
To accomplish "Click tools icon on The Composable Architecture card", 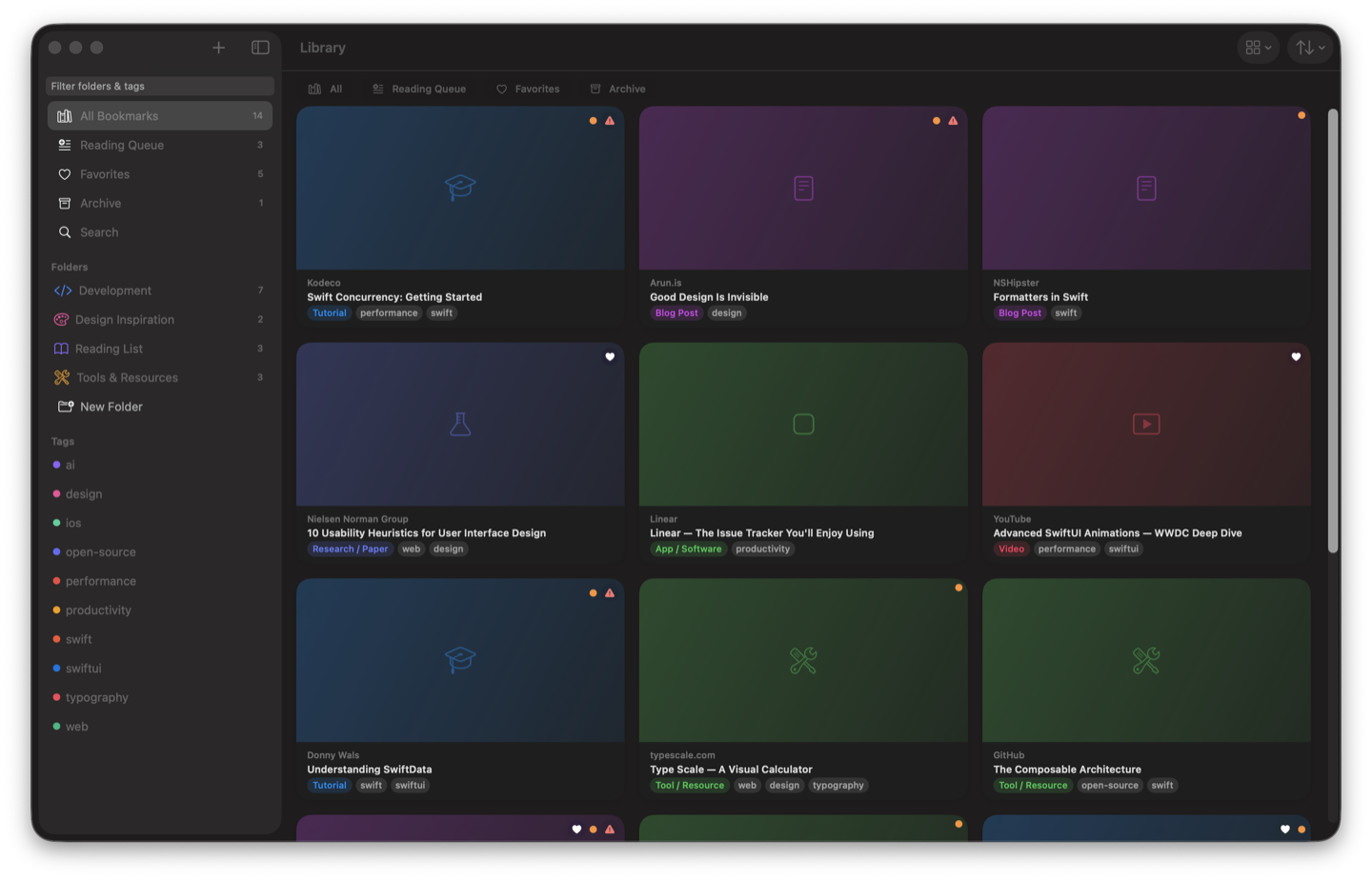I will click(1146, 660).
